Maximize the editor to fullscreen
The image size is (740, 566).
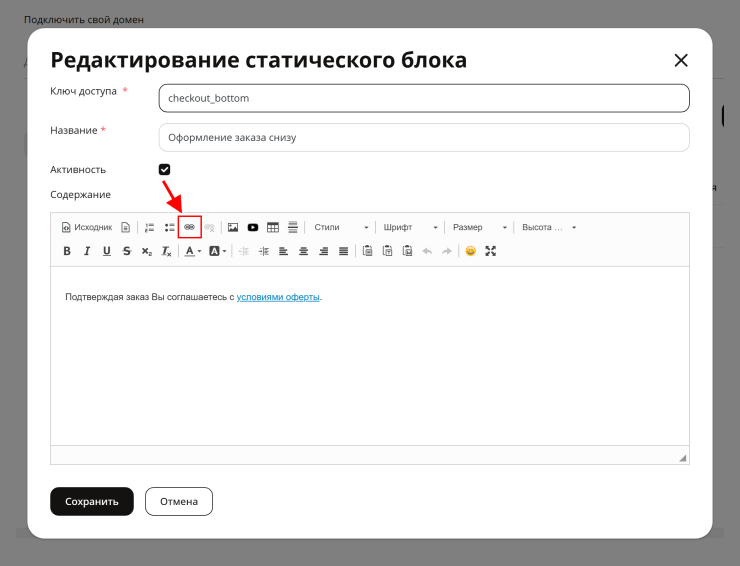491,251
